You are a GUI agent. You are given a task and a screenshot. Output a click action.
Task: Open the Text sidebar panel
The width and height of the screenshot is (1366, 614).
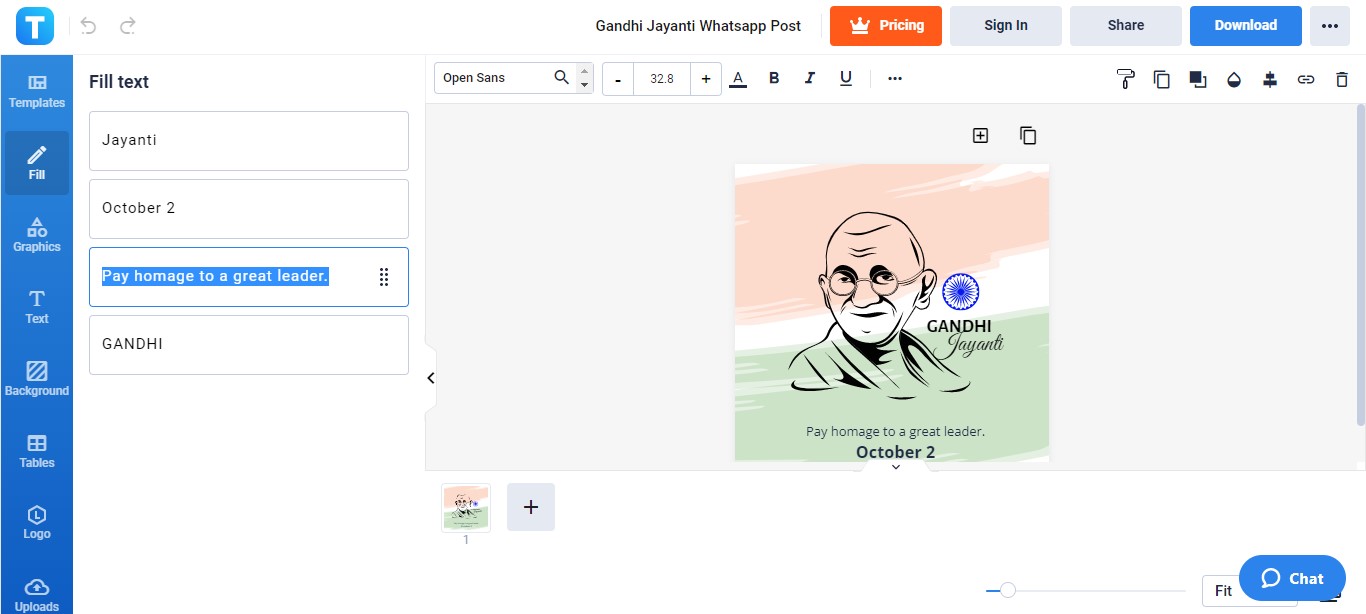click(x=37, y=307)
